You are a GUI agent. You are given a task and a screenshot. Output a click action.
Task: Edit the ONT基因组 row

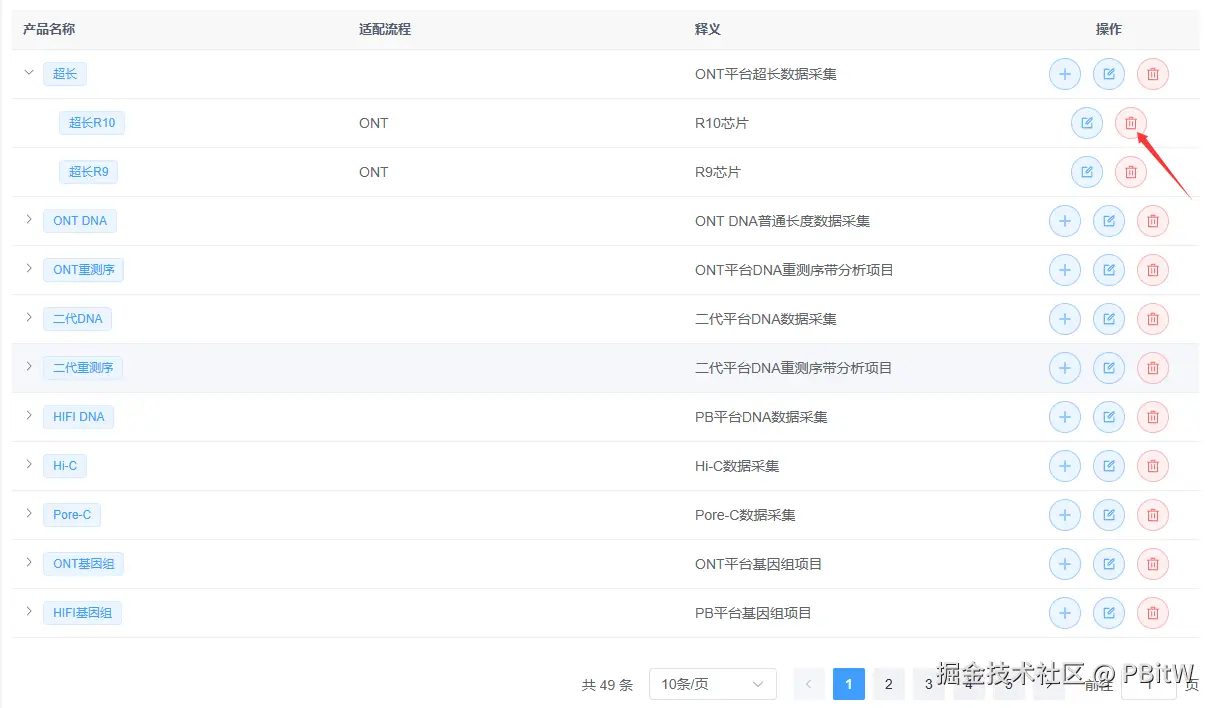tap(1109, 564)
